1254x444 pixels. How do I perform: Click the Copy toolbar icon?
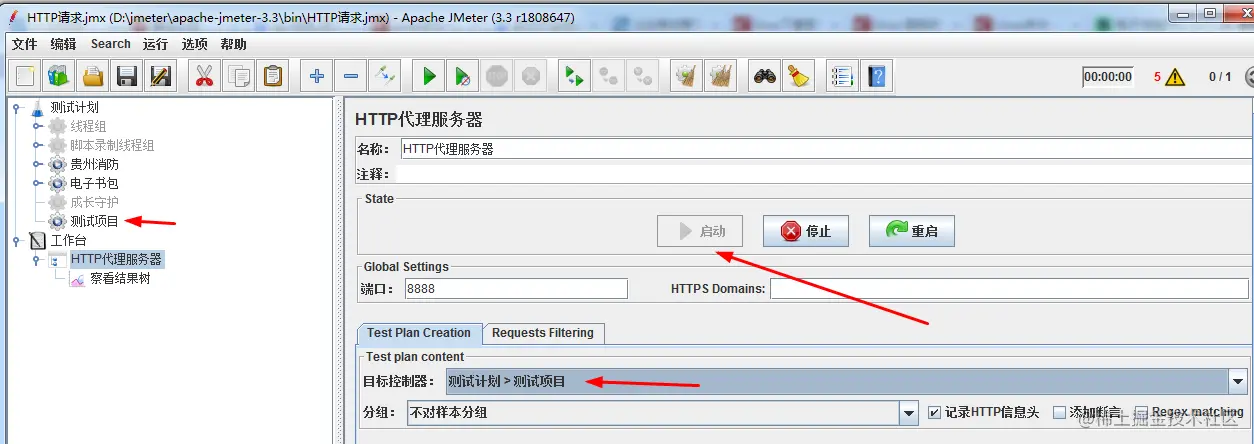coord(239,76)
